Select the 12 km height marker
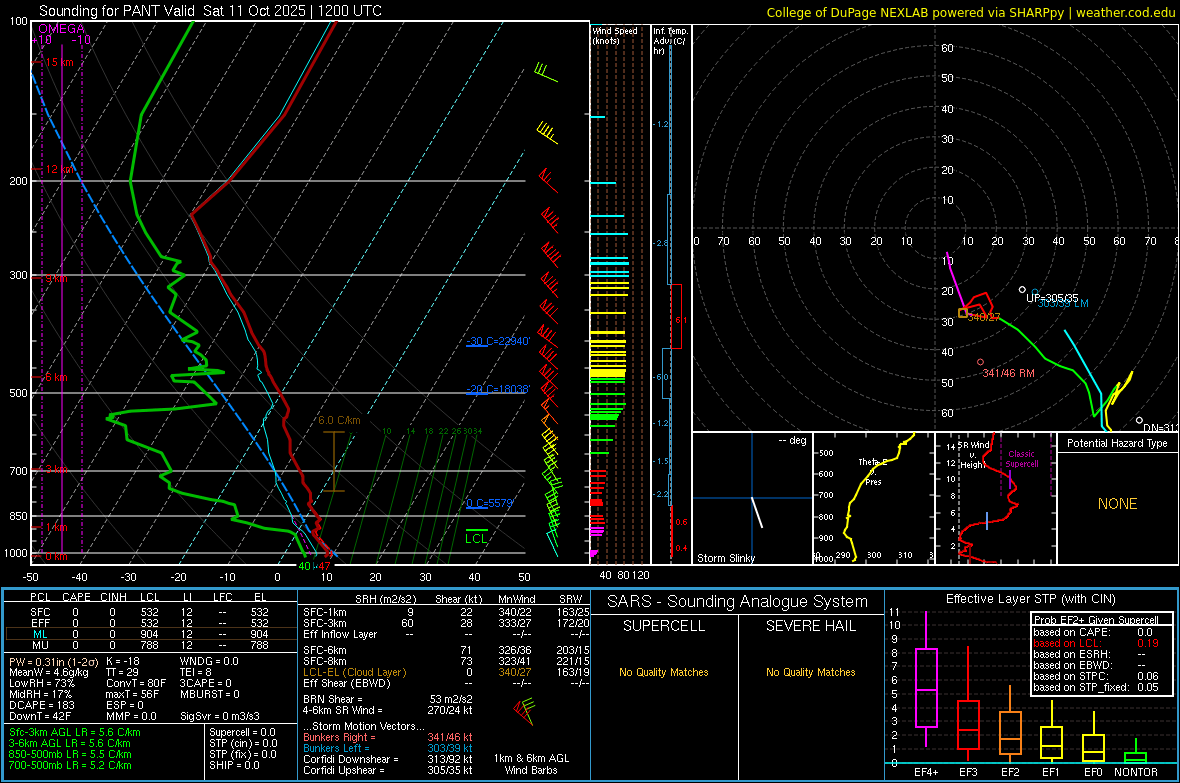1180x783 pixels. click(59, 169)
